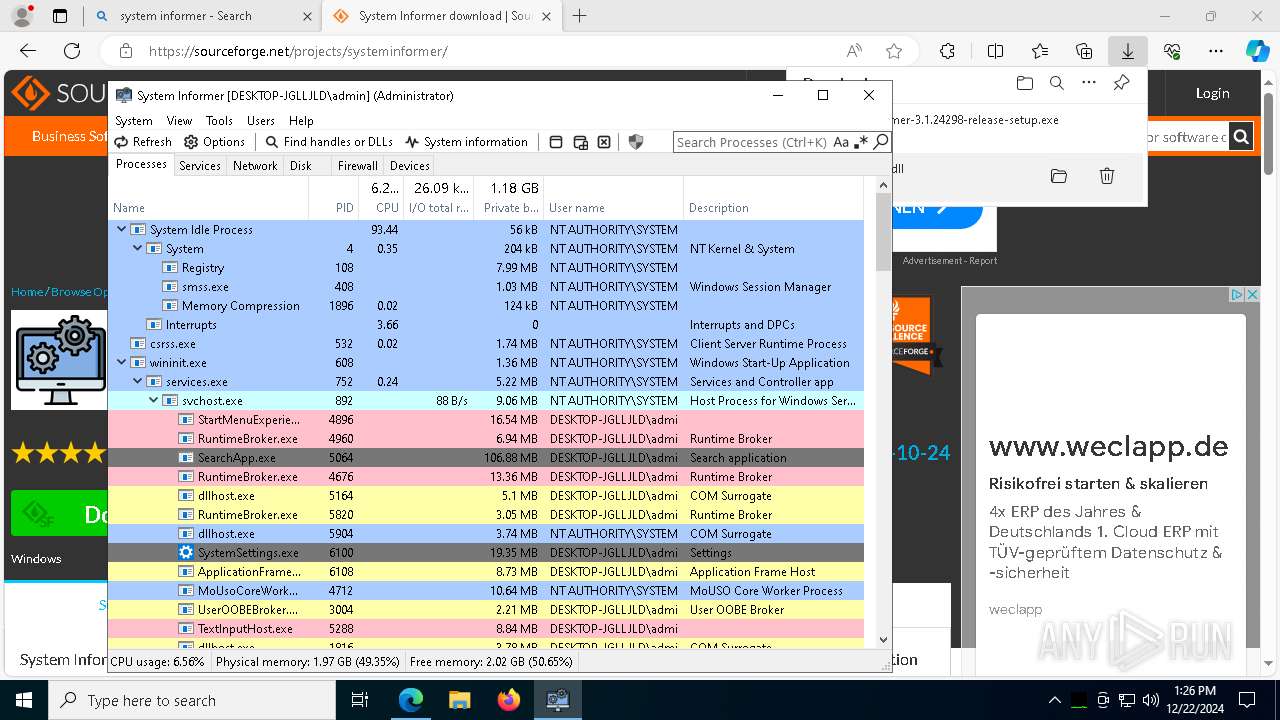Pin the Downloads panel
1280x720 pixels.
(1122, 83)
